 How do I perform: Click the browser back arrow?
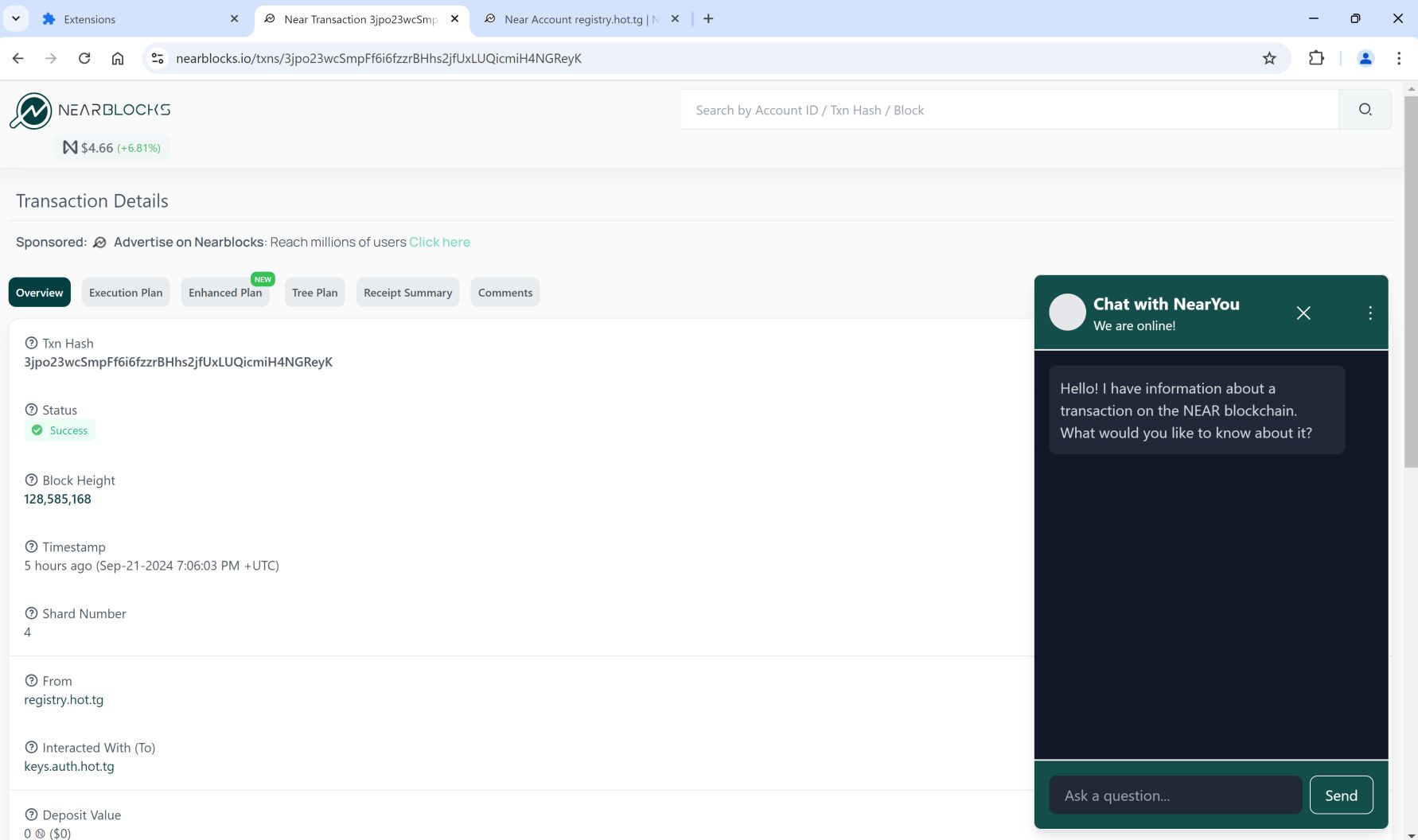point(18,58)
